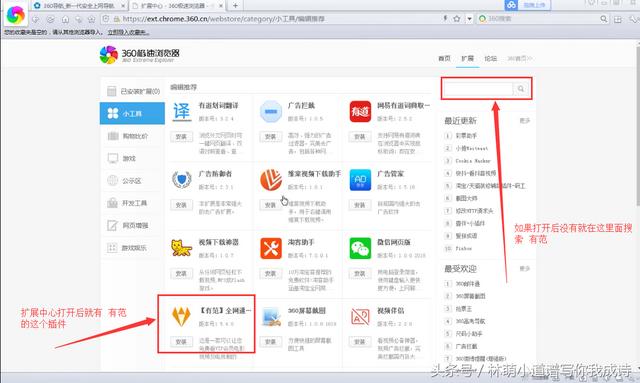
Task: Close the 360导航 tab
Action: (x=123, y=6)
